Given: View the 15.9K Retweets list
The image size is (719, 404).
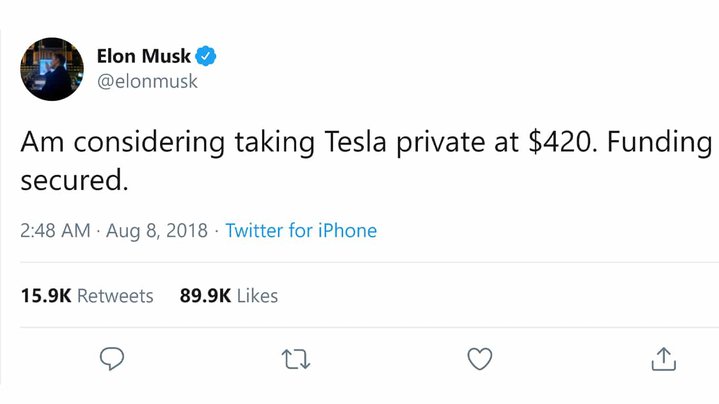Looking at the screenshot, I should pos(87,296).
